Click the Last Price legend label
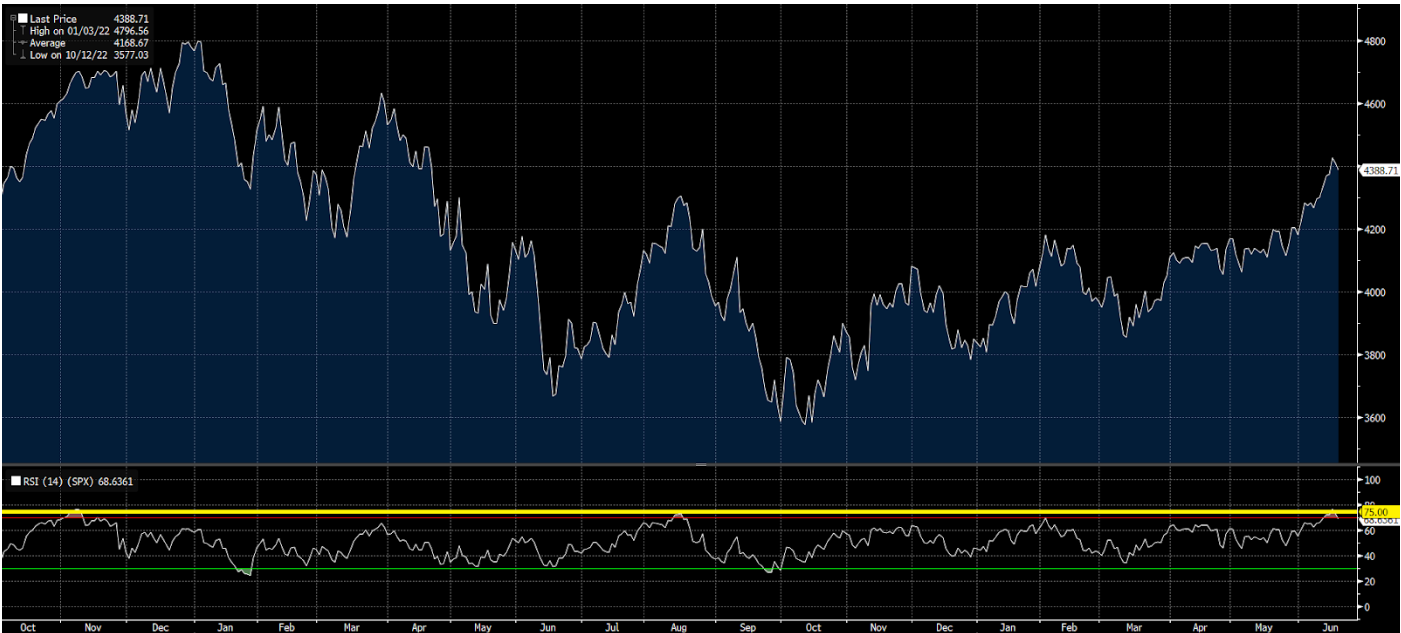The width and height of the screenshot is (1401, 633). pos(53,19)
